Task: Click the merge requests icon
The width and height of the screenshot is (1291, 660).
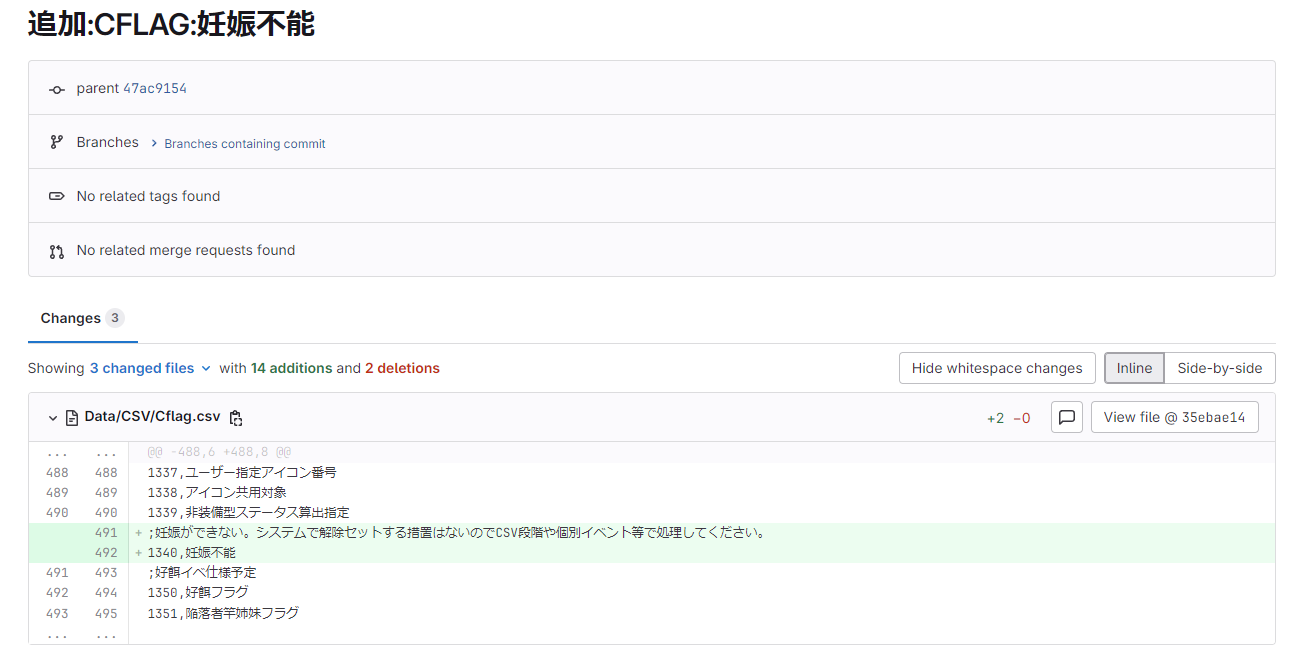Action: point(57,251)
